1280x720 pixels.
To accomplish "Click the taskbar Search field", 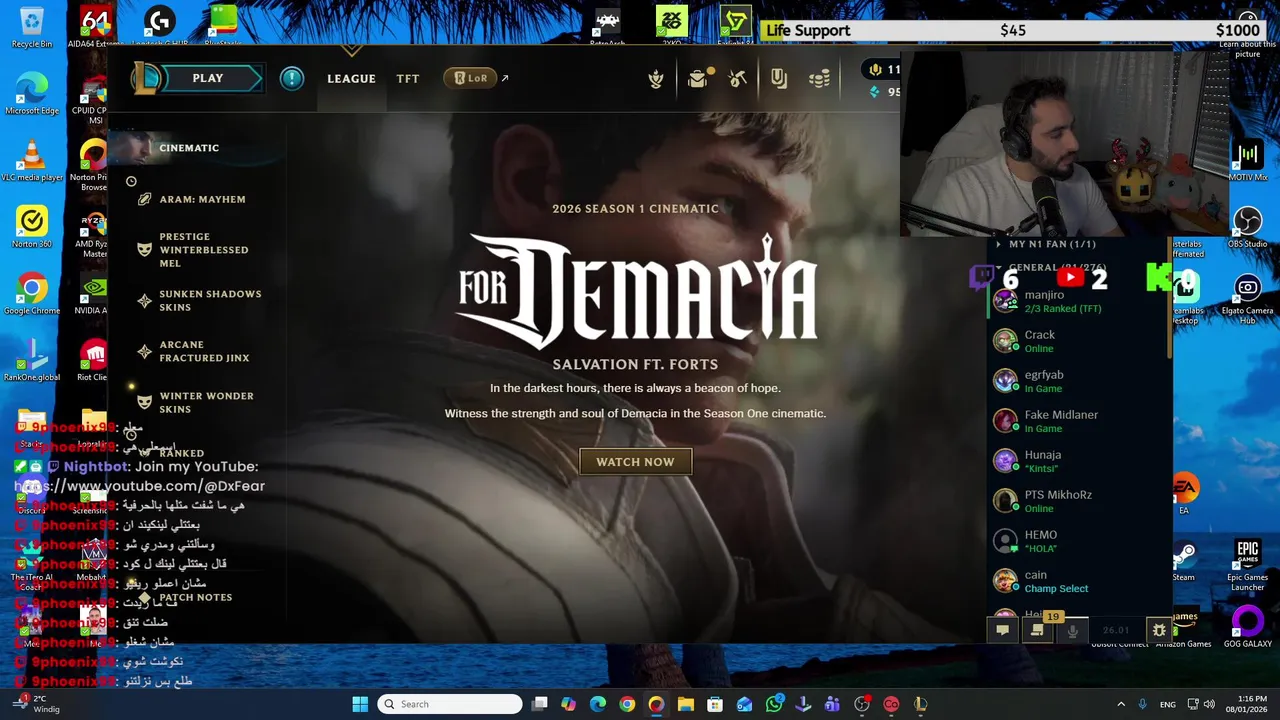I will pyautogui.click(x=451, y=704).
